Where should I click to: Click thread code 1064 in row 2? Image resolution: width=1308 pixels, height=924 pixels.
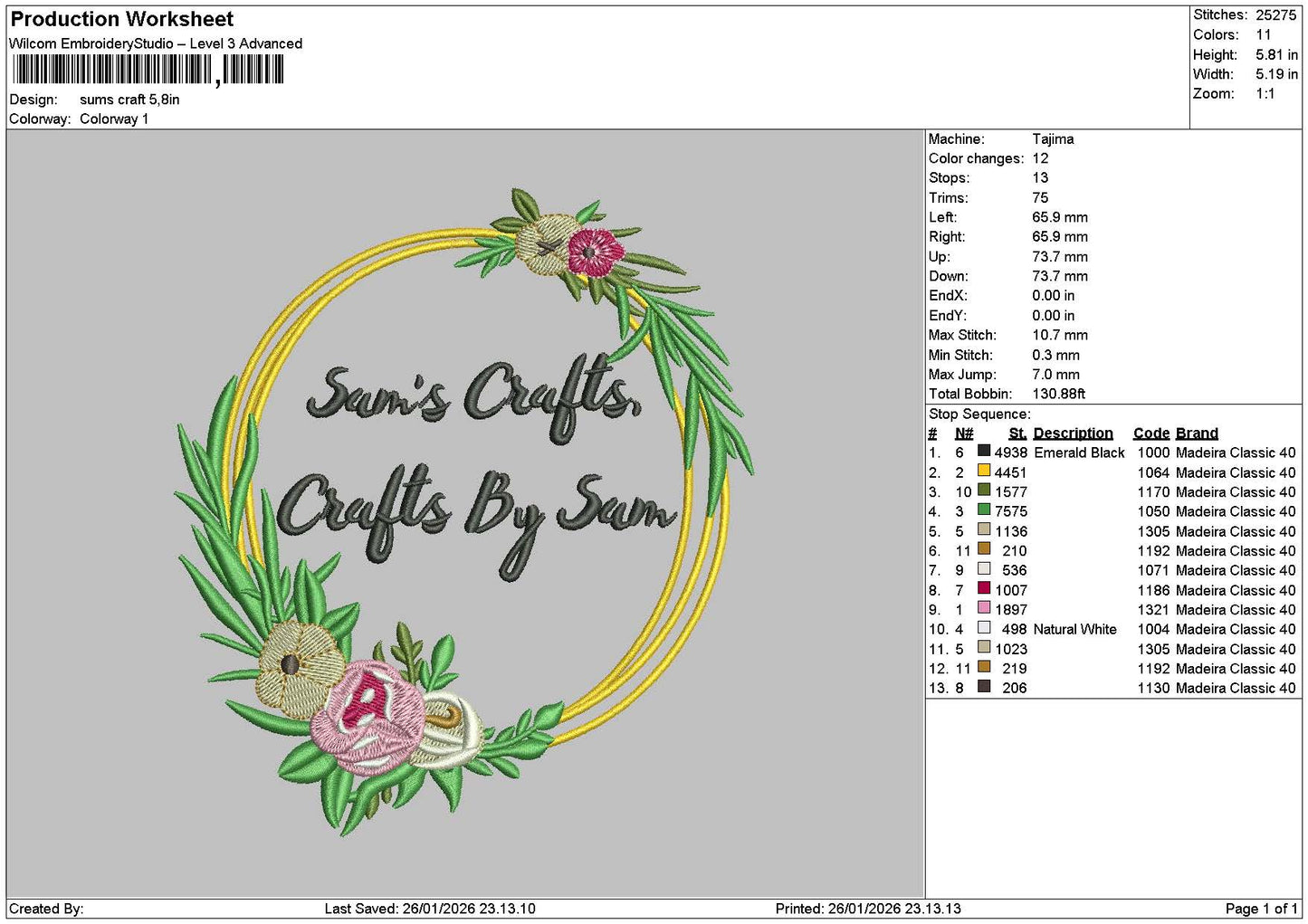click(1153, 472)
